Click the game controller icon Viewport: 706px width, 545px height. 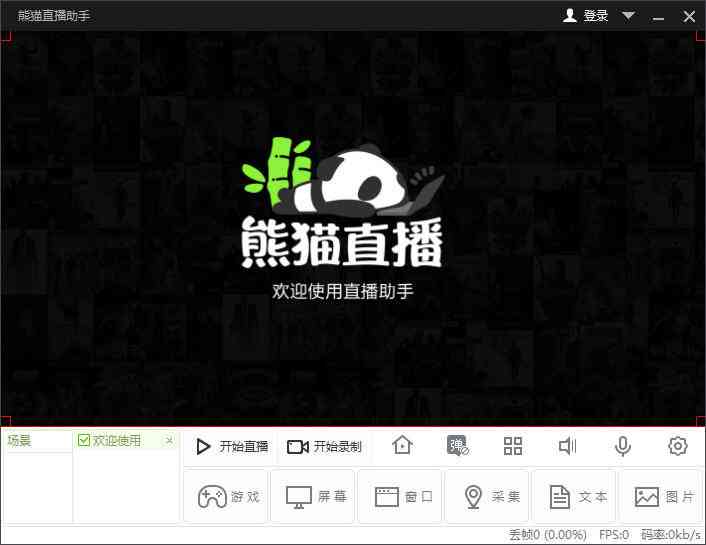(x=212, y=496)
